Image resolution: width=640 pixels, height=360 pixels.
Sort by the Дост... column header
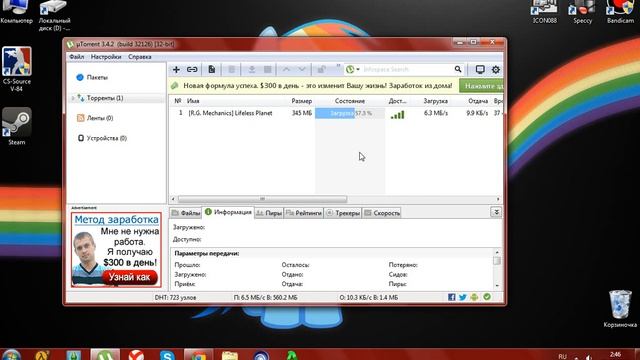click(397, 101)
